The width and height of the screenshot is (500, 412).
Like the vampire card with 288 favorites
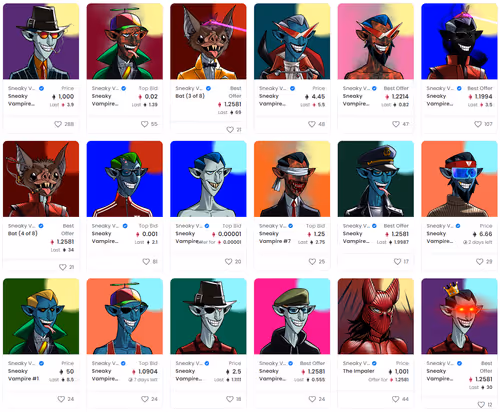[x=58, y=124]
